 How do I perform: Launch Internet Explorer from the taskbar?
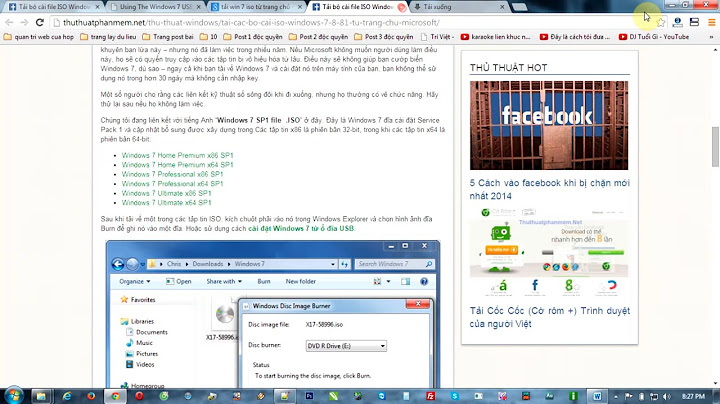click(x=67, y=396)
